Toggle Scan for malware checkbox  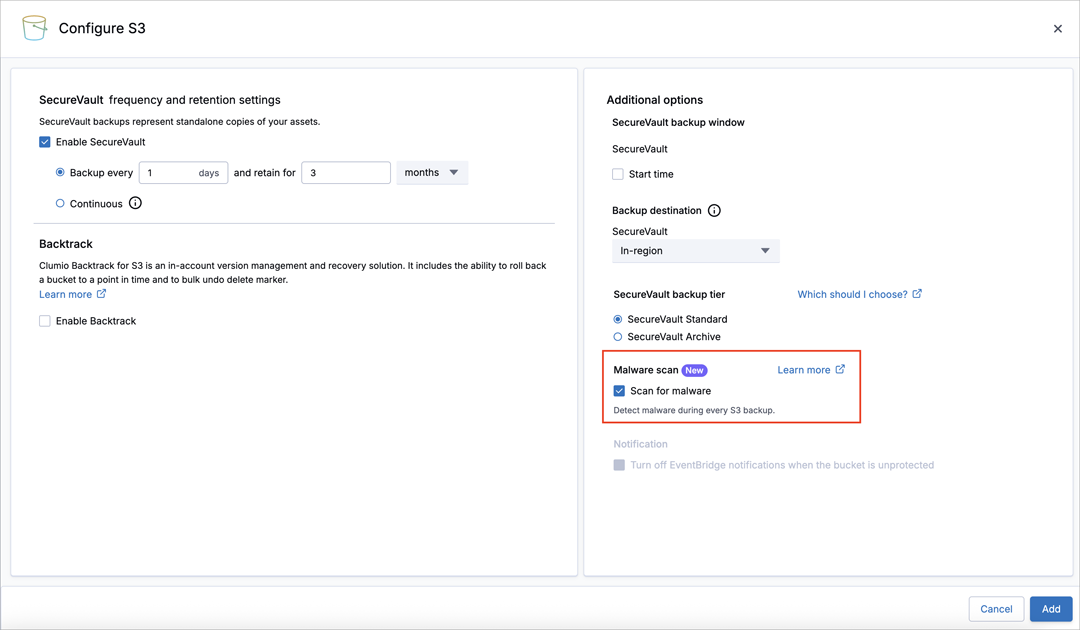click(x=619, y=391)
